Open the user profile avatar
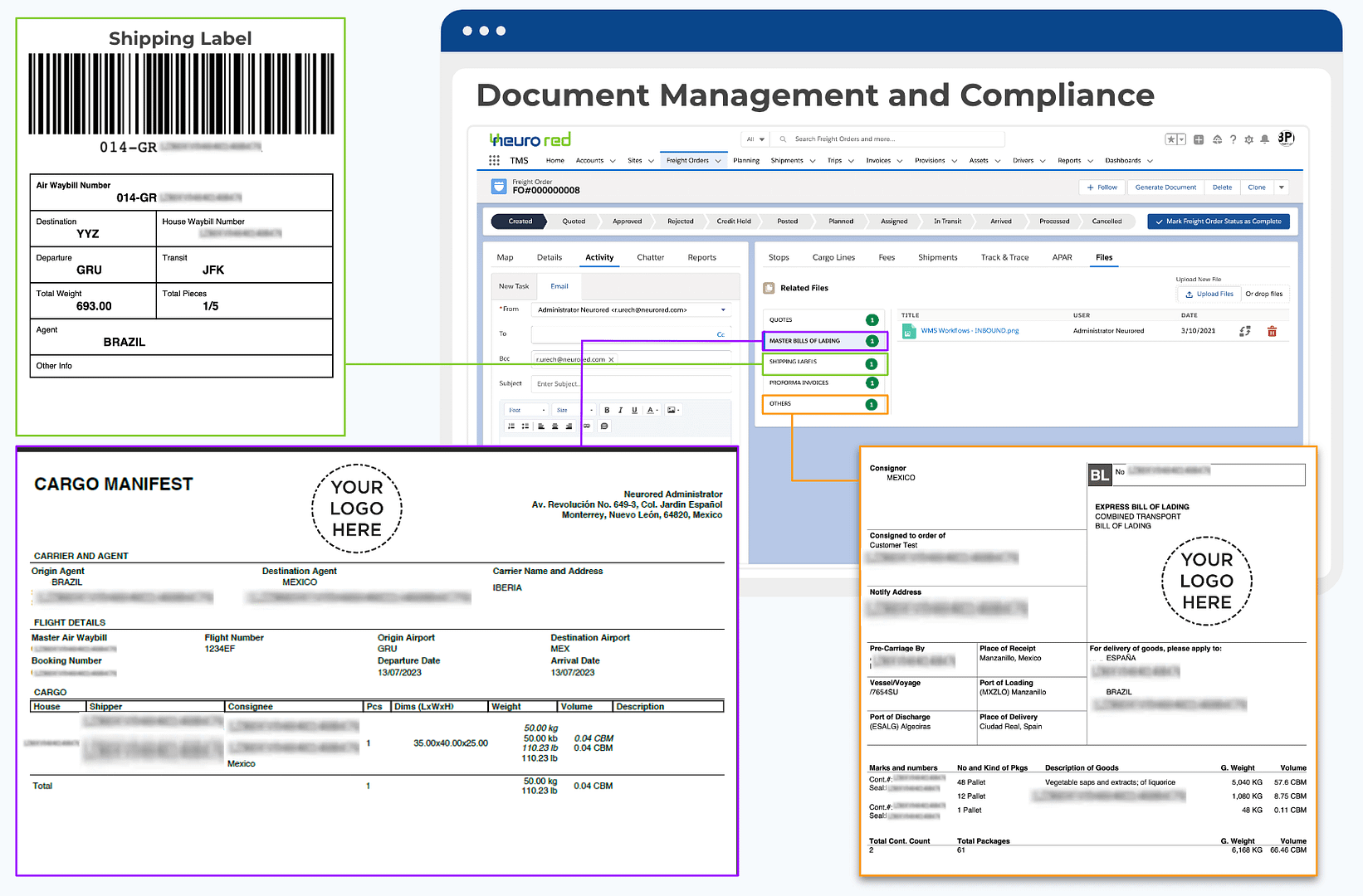Viewport: 1363px width, 896px height. [1286, 138]
